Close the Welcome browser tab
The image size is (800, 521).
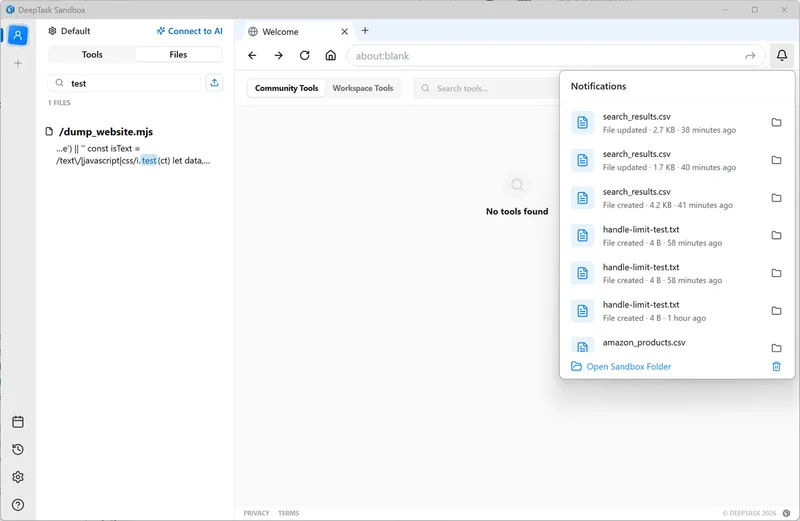345,32
